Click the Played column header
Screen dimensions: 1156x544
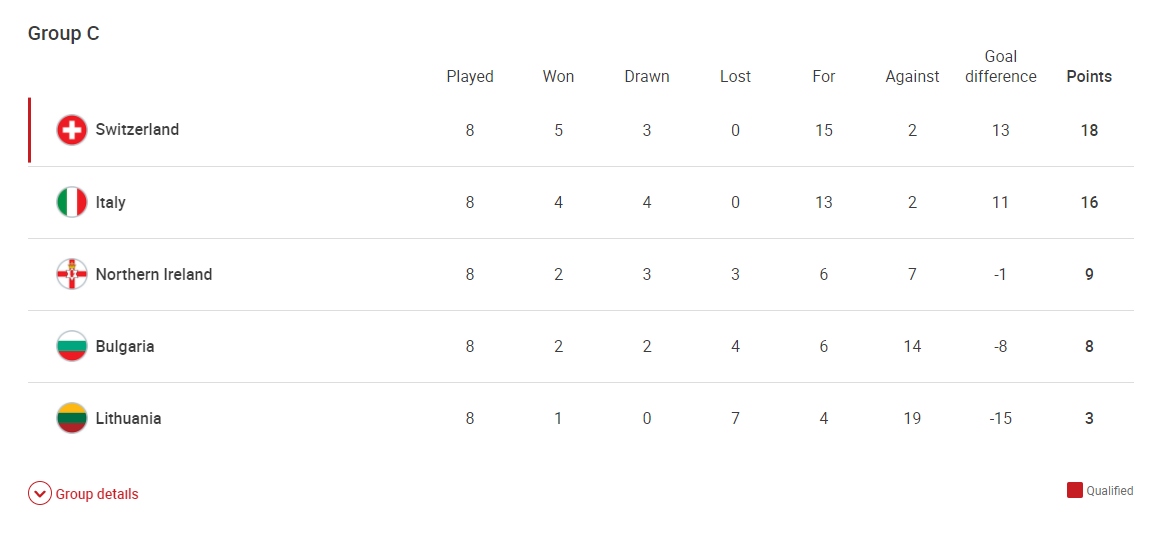coord(470,77)
